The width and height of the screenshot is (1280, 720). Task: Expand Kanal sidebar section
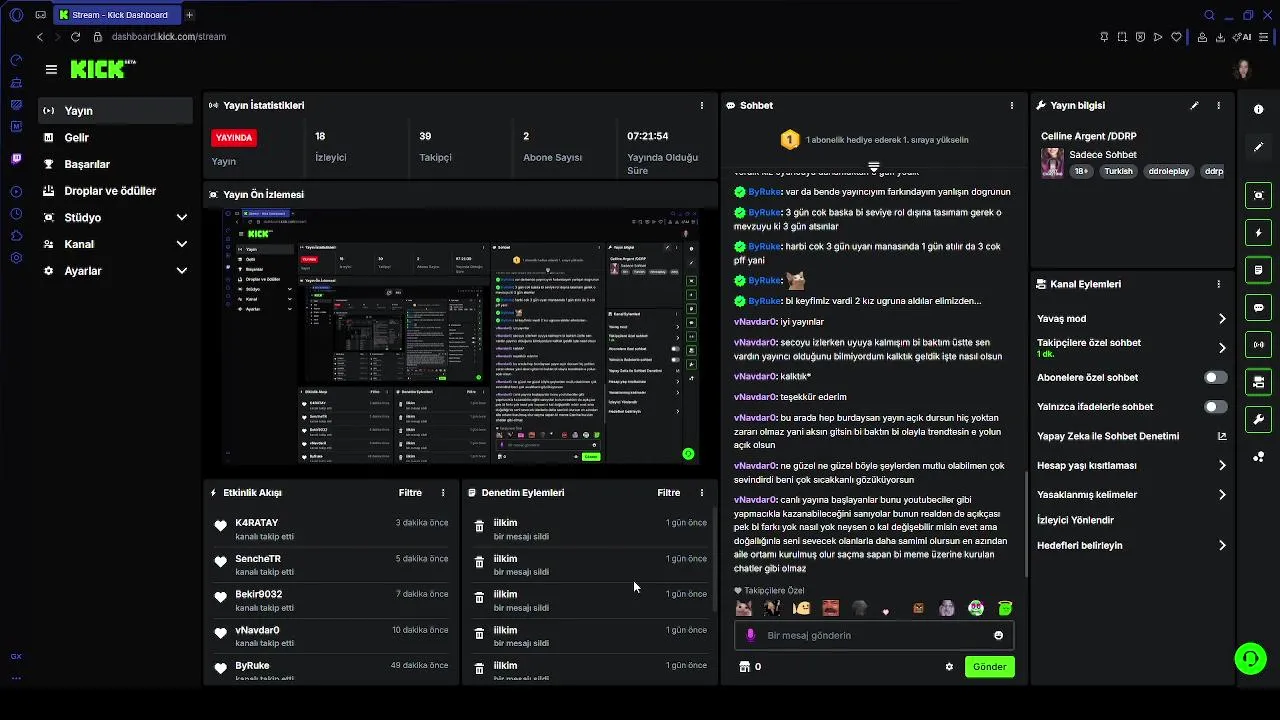pos(182,244)
